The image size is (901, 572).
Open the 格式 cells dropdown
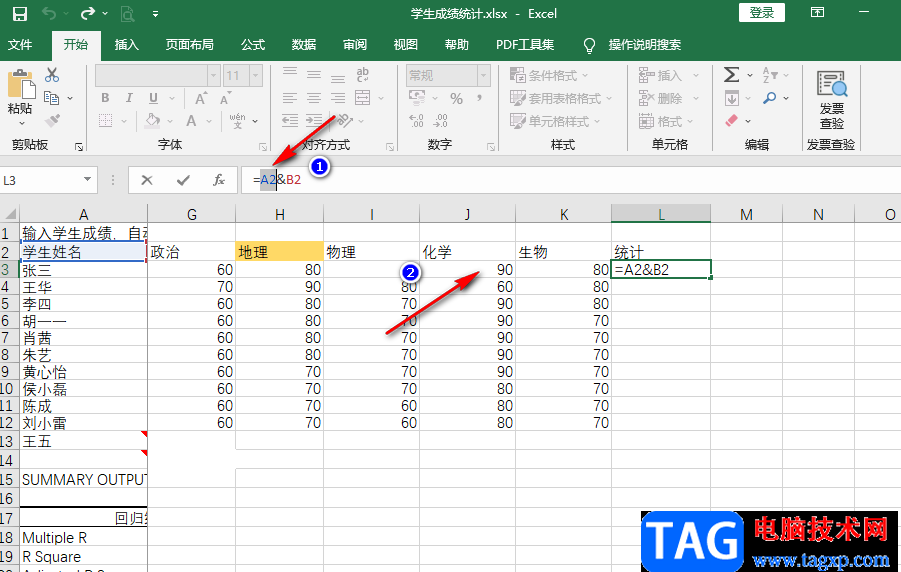coord(667,121)
